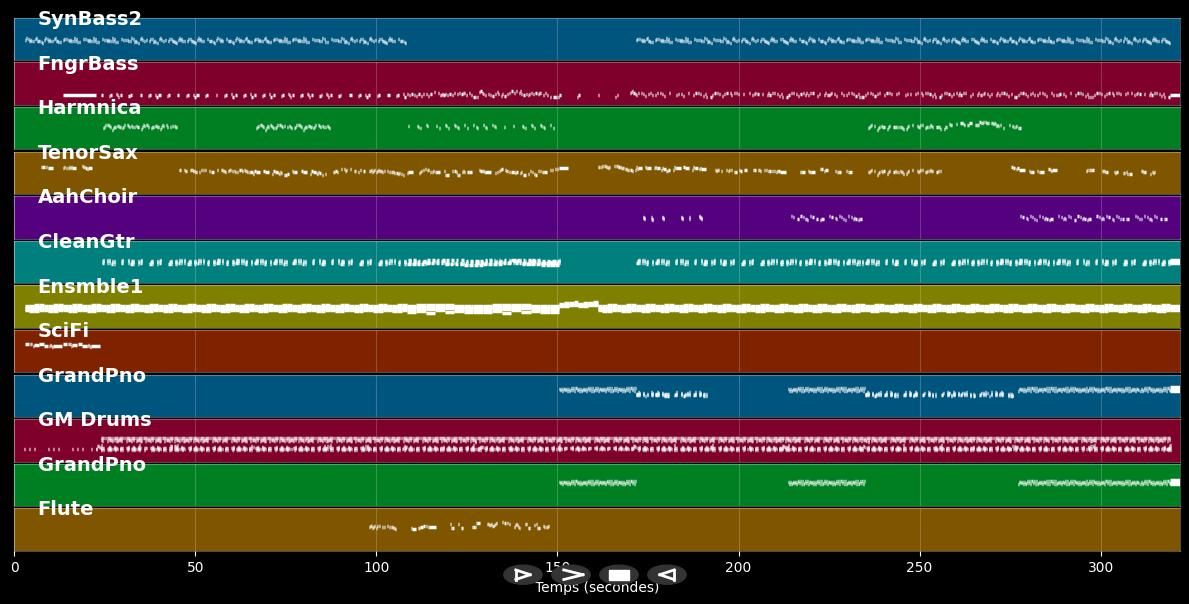Click the 300 seconds timeline tick label
Viewport: 1189px width, 604px height.
(x=1100, y=568)
